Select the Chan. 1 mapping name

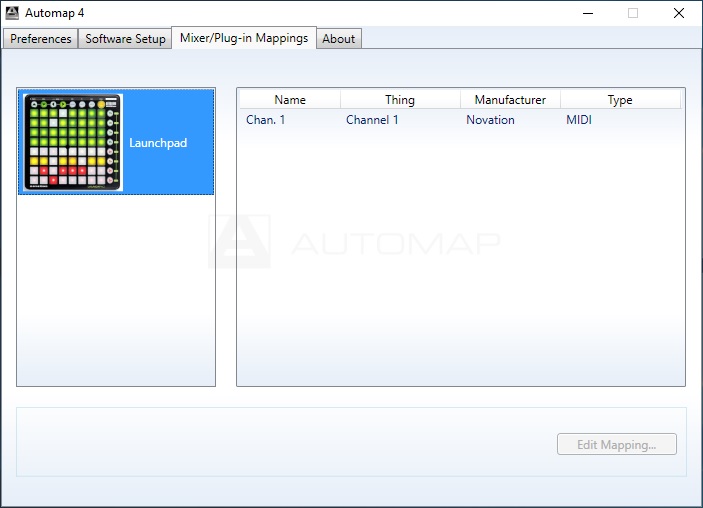(265, 120)
